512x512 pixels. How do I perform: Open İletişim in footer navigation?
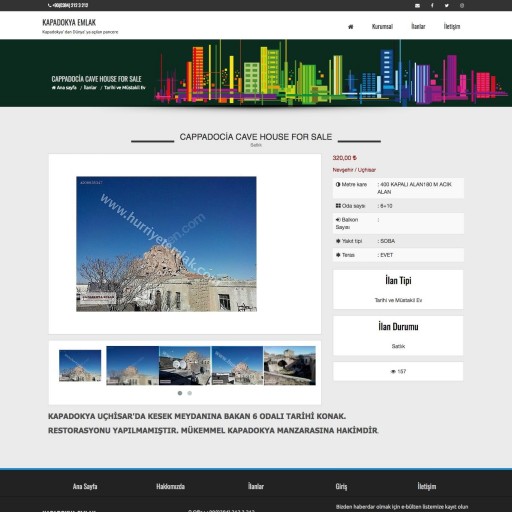[426, 486]
